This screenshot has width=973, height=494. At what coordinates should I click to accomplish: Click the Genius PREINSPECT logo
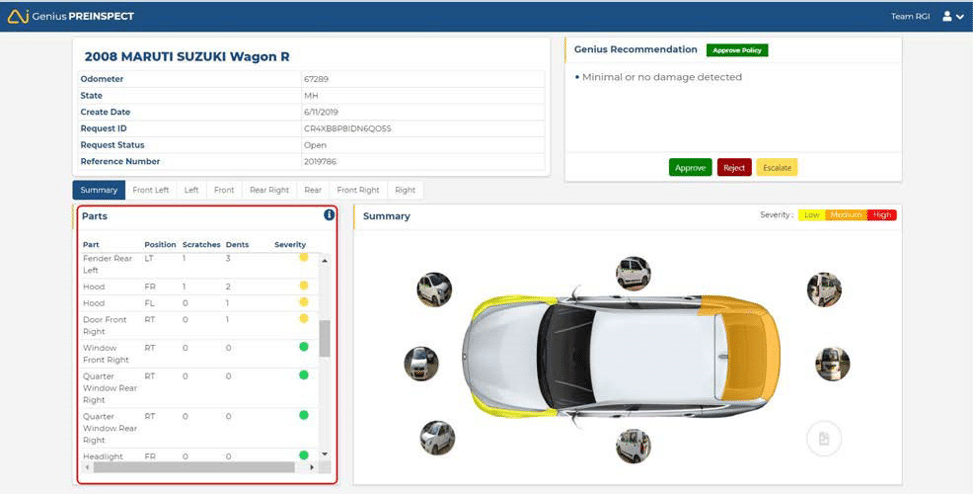(x=71, y=16)
